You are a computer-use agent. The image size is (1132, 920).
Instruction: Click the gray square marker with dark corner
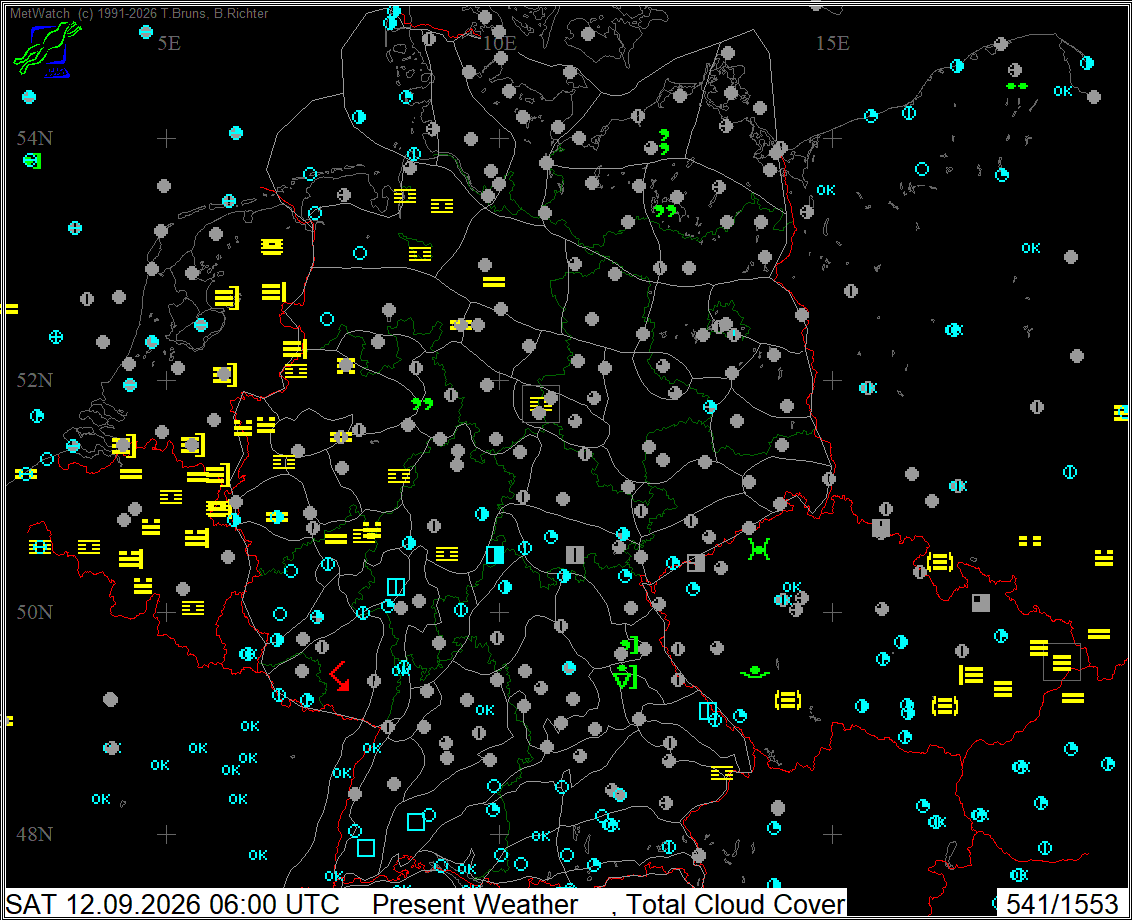point(980,602)
